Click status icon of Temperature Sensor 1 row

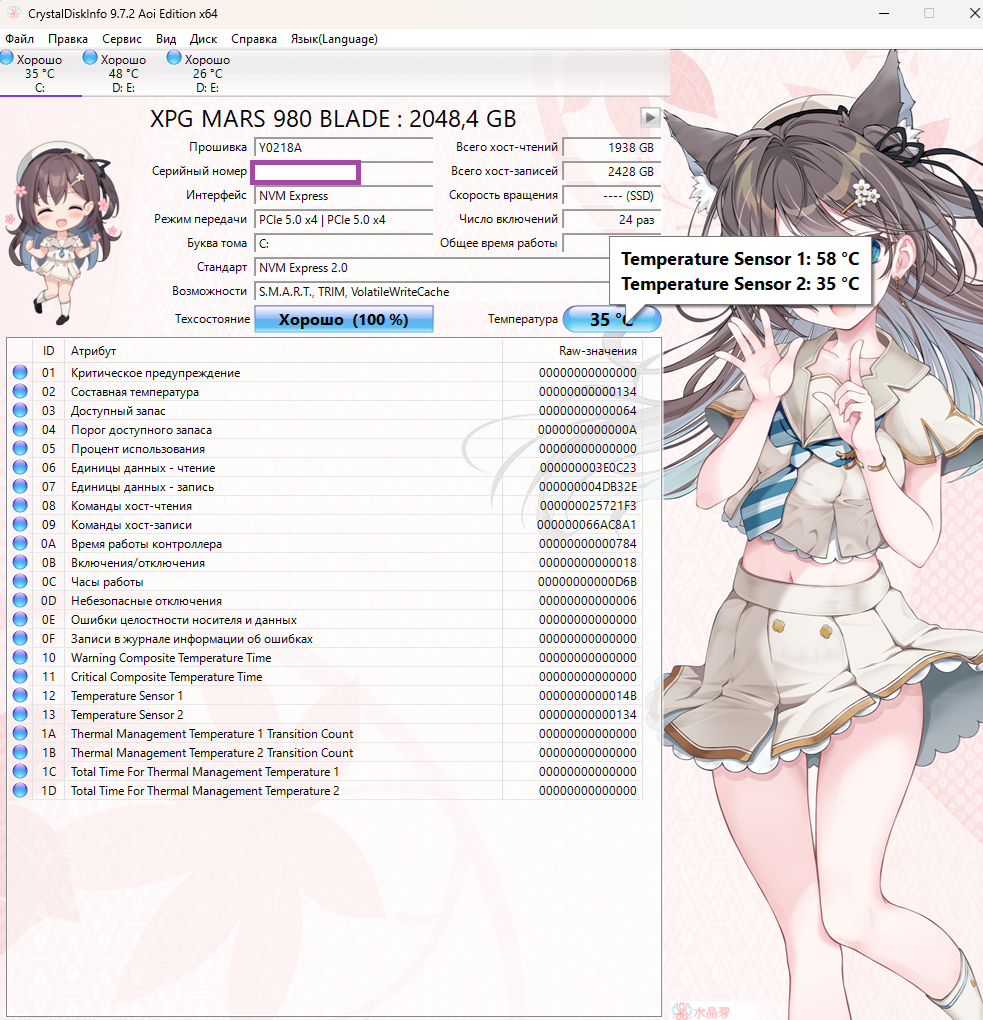click(x=20, y=695)
